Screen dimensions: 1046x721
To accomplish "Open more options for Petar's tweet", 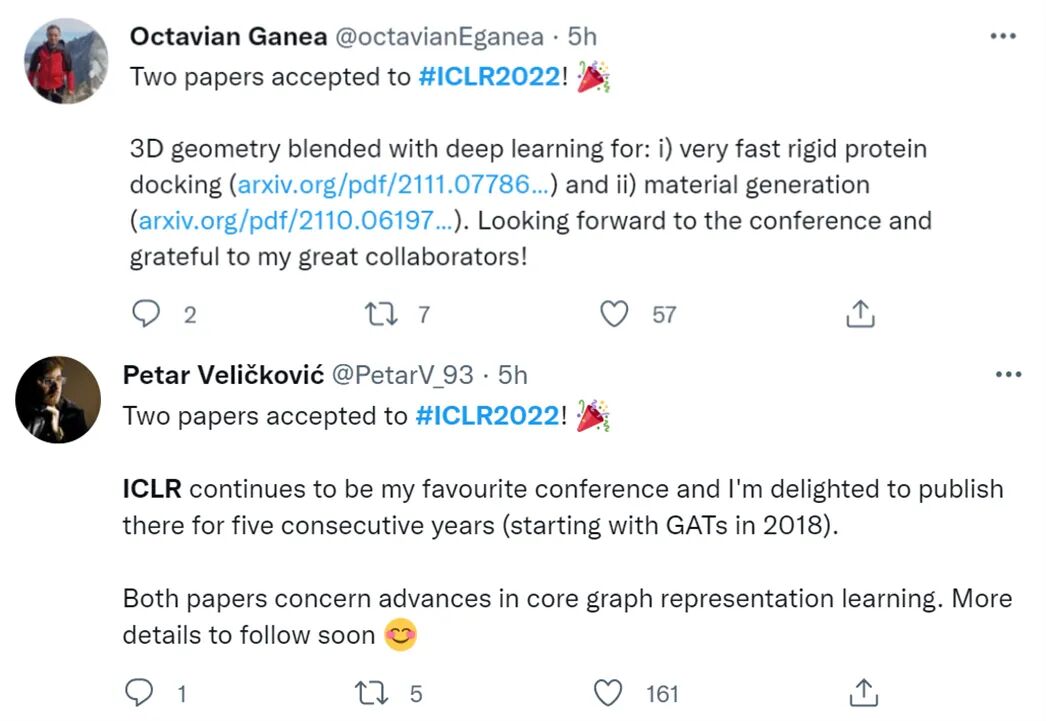I will point(1009,374).
